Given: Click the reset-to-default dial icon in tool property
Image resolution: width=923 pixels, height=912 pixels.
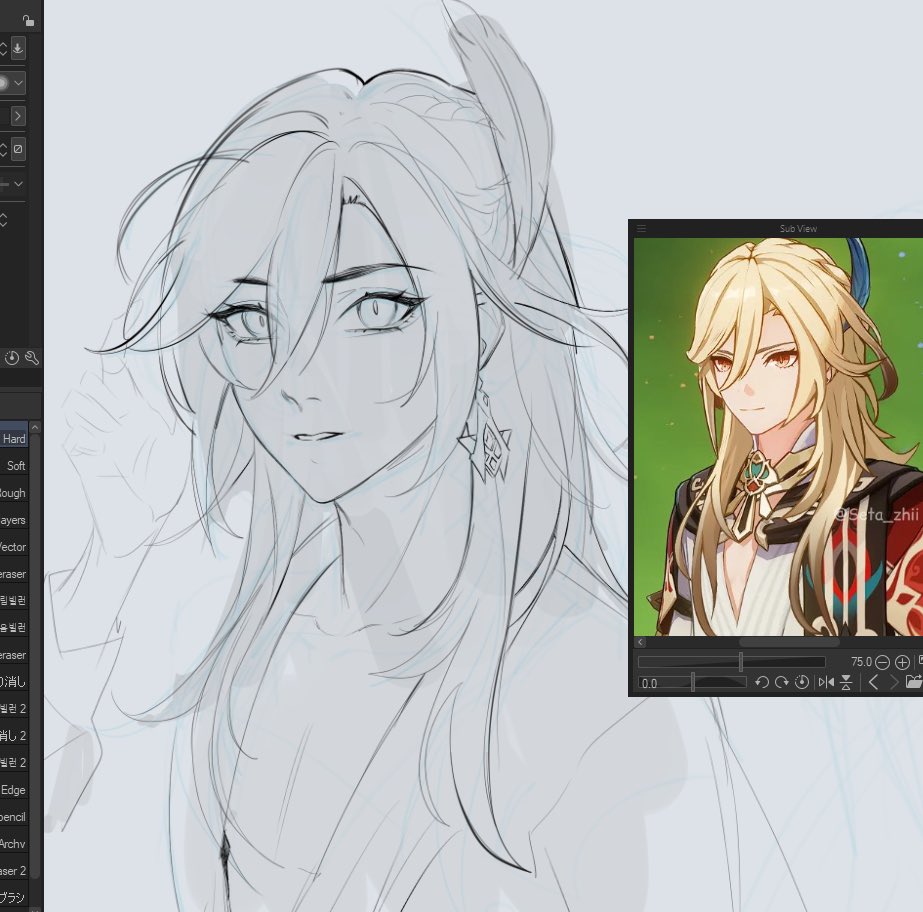Looking at the screenshot, I should coord(12,357).
